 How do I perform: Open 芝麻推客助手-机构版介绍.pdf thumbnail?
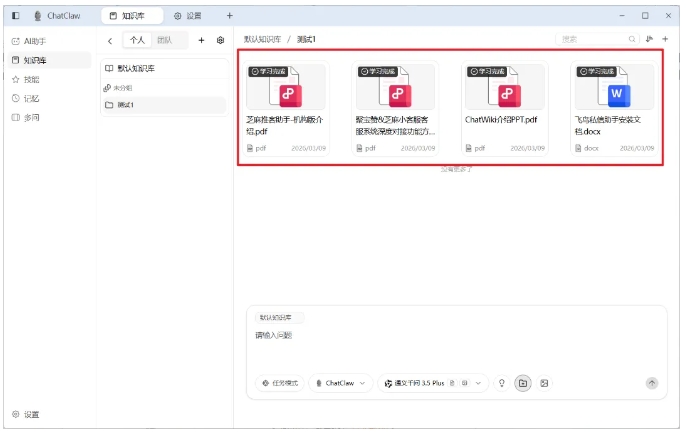click(286, 87)
